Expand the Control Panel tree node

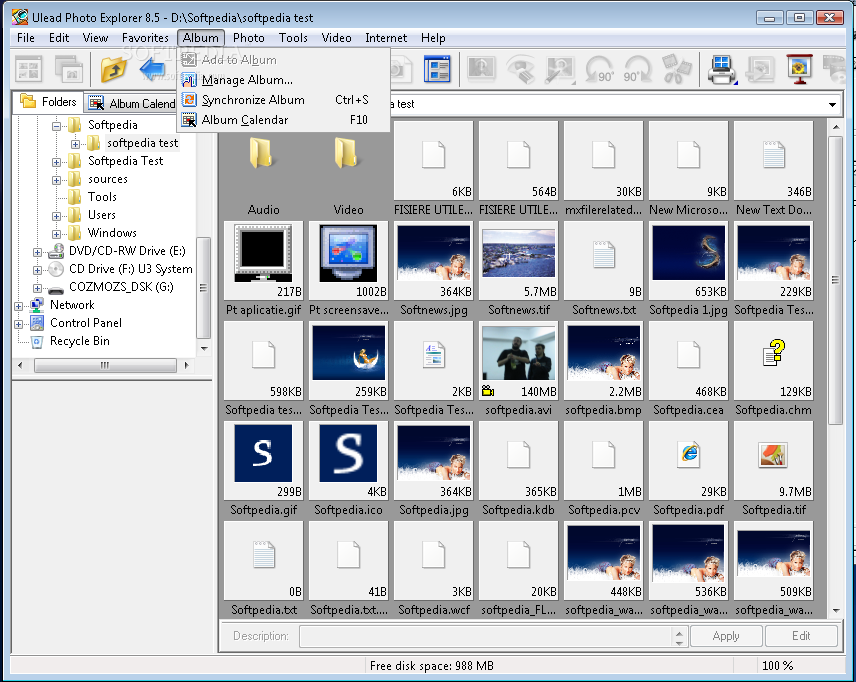[x=19, y=324]
